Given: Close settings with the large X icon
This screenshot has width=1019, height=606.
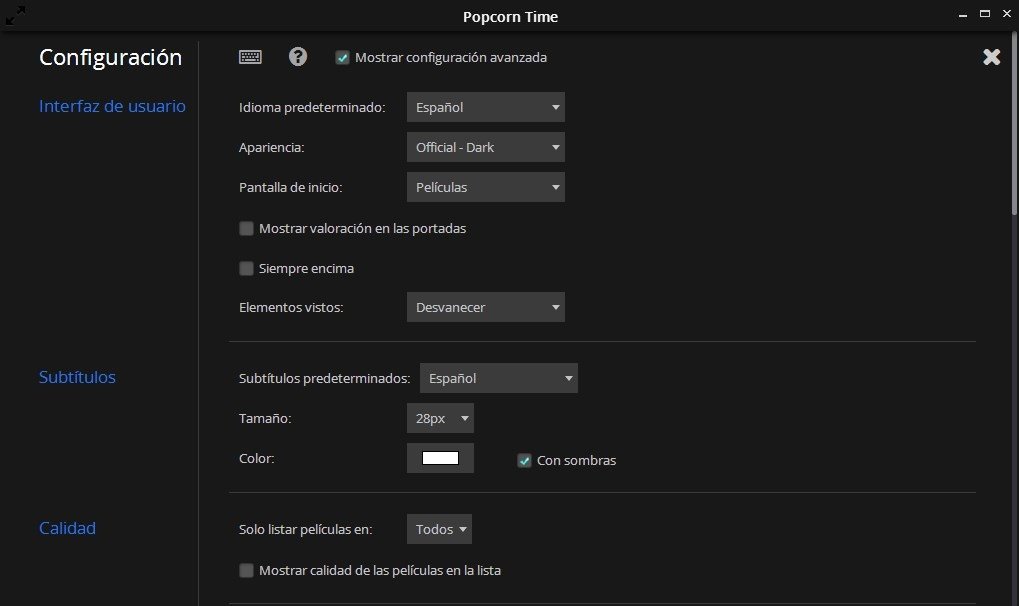Looking at the screenshot, I should point(992,57).
